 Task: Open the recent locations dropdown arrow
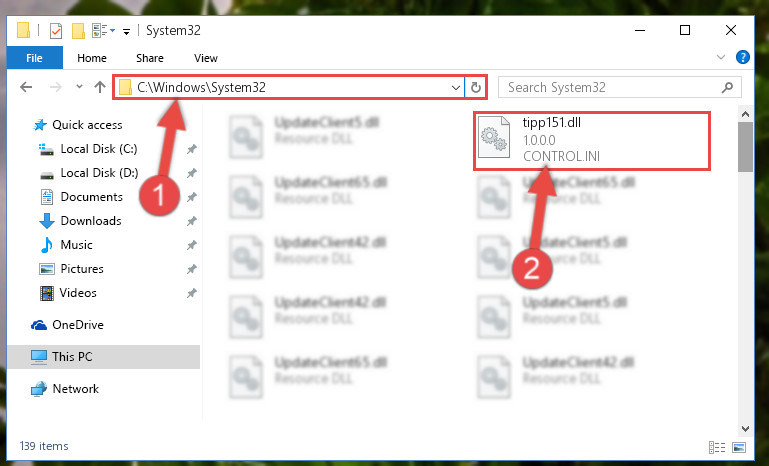coord(79,87)
